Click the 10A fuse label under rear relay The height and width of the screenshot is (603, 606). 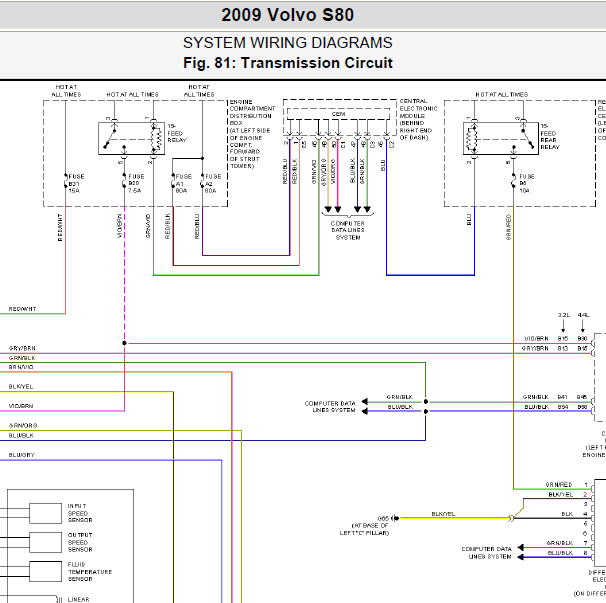[x=526, y=184]
